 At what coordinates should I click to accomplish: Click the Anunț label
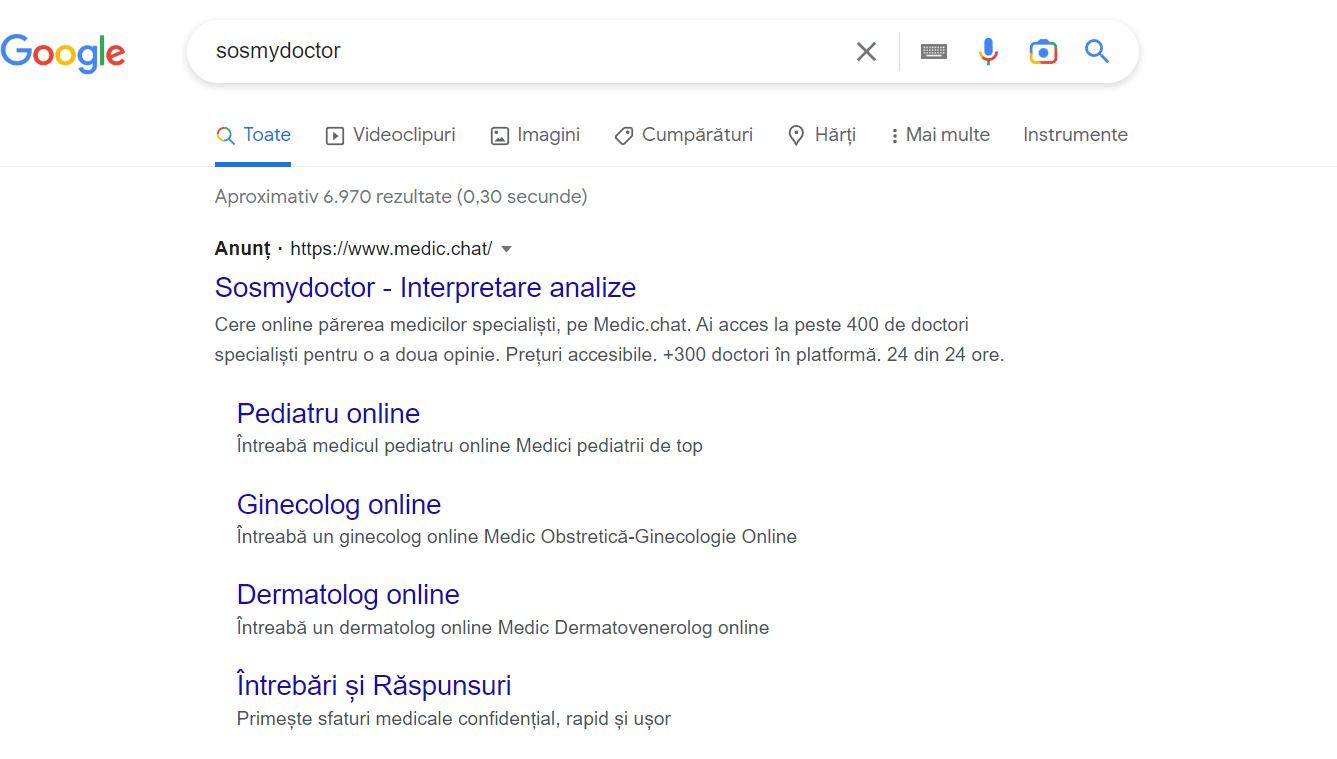(242, 249)
